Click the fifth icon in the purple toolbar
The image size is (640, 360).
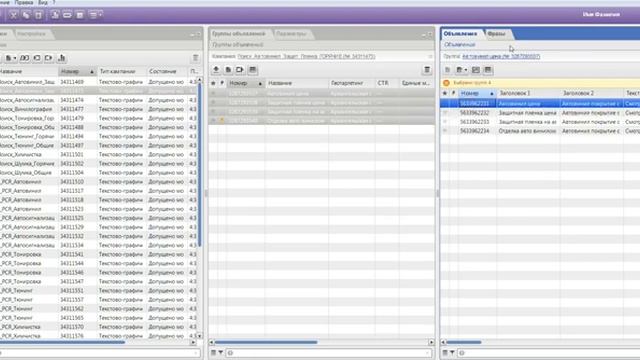pyautogui.click(x=67, y=15)
